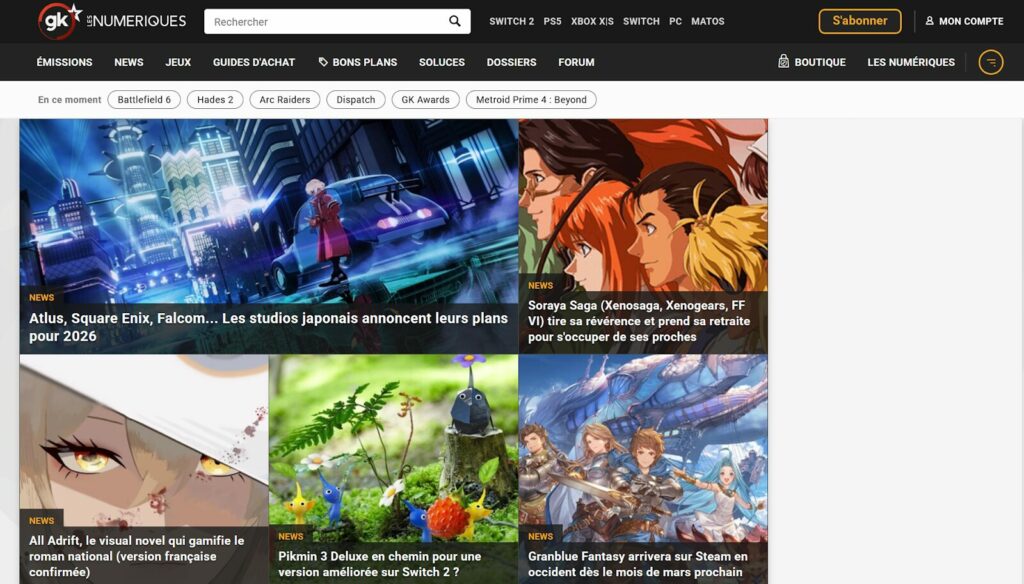
Task: Open the Xbox X|S platform link
Action: point(592,21)
